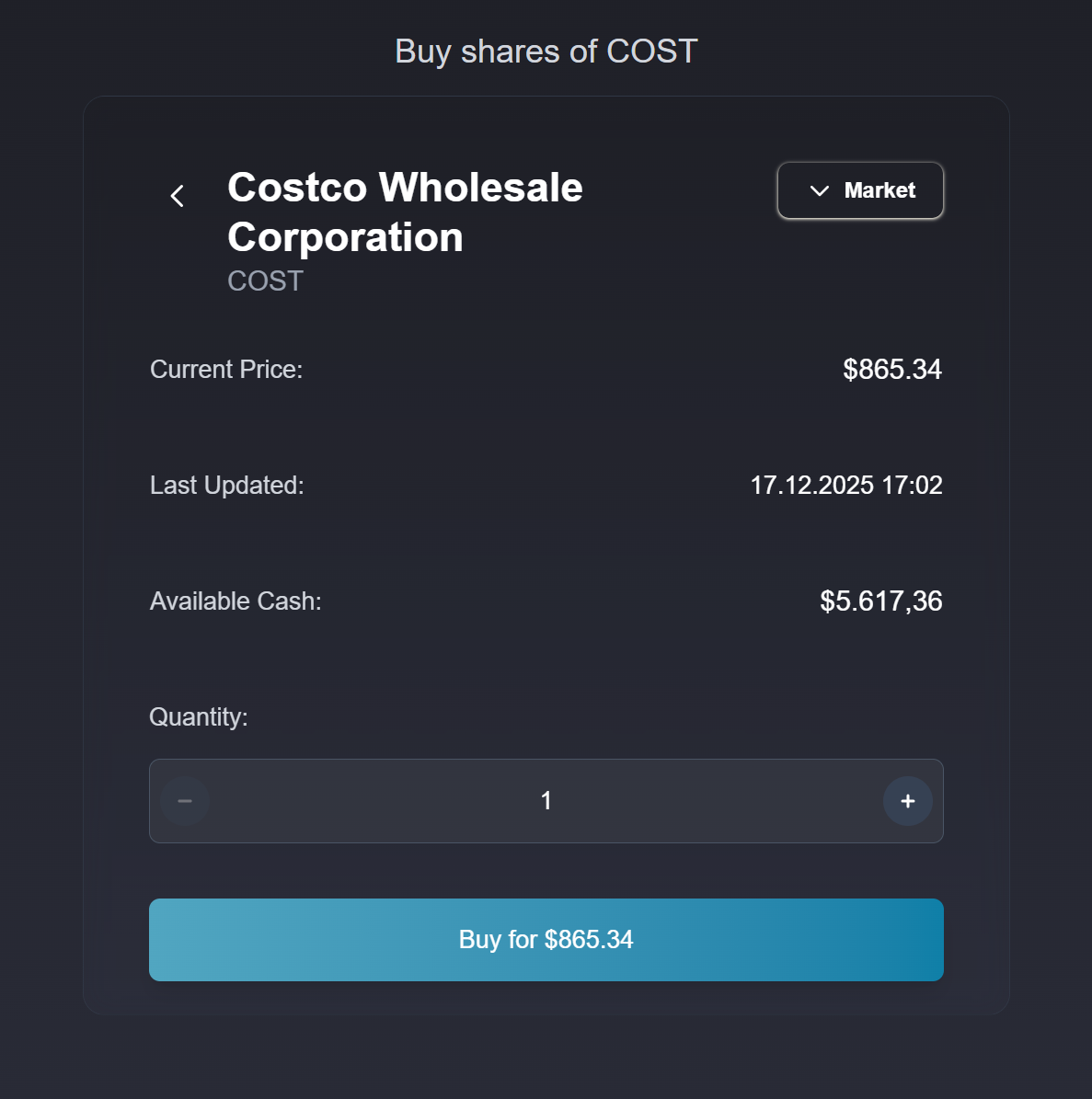
Task: Click the back arrow beside Costco title
Action: (178, 196)
